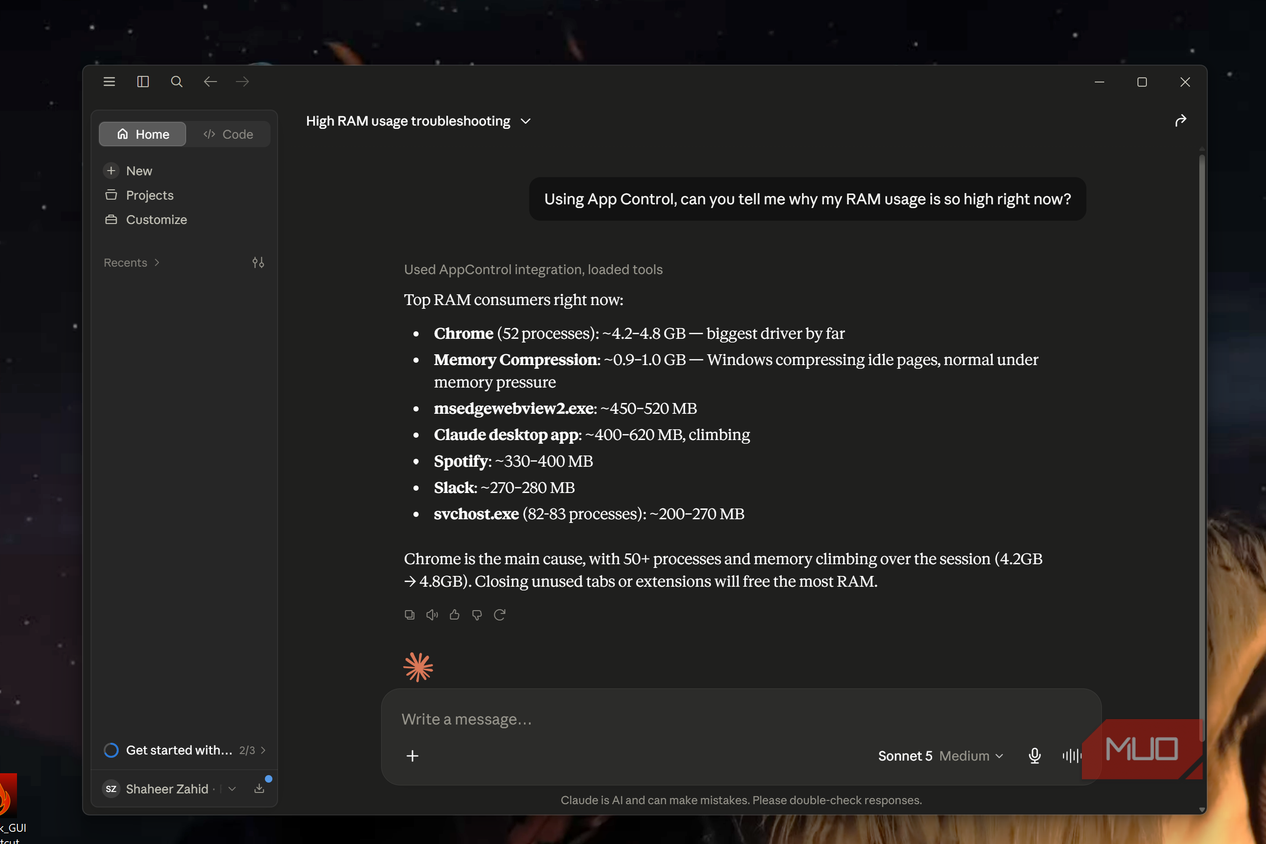The width and height of the screenshot is (1266, 844).
Task: Click the disclaimer text below composer
Action: coord(741,800)
